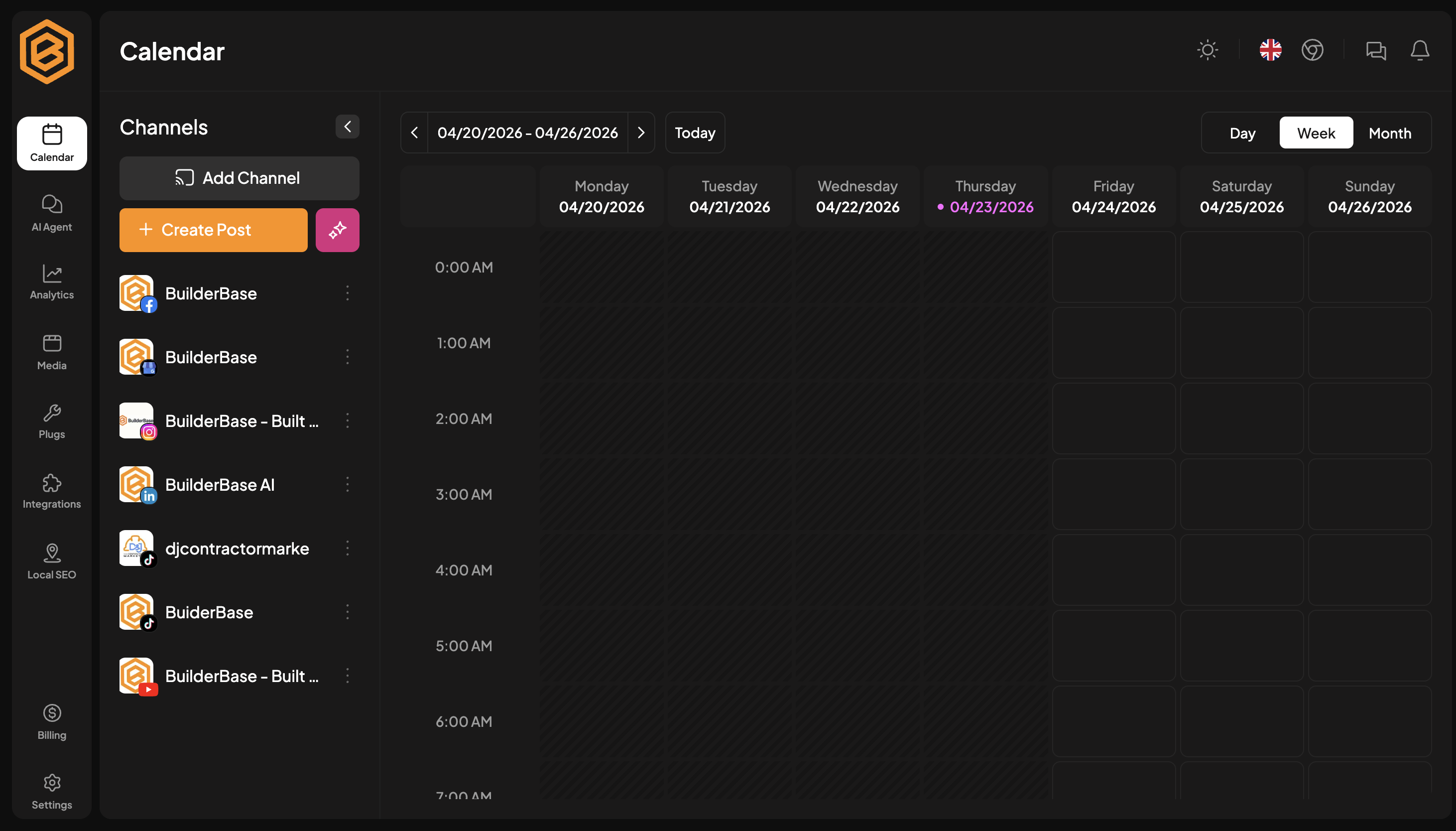Jump to Today
The width and height of the screenshot is (1456, 831).
pos(695,133)
